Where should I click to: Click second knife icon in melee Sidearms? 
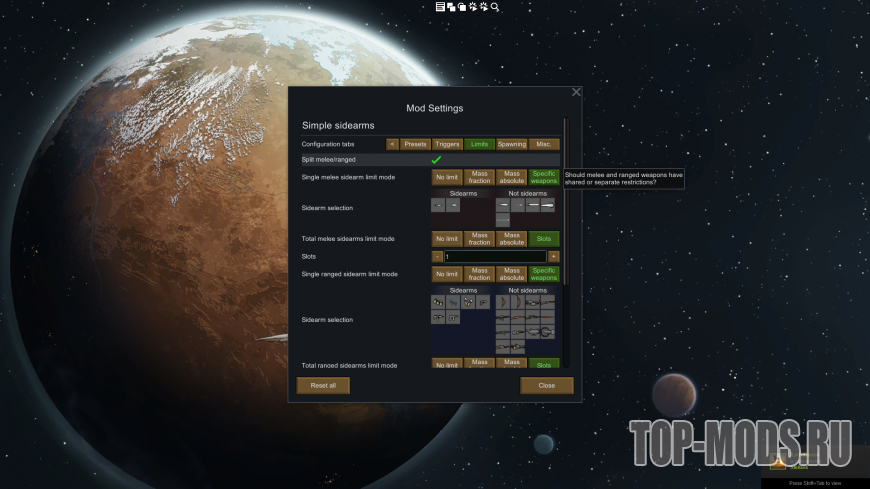[453, 205]
